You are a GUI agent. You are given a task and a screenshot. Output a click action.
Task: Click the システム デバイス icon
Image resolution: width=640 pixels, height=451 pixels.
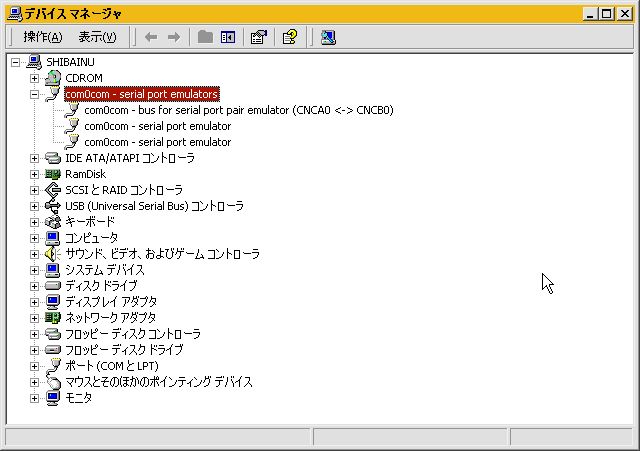53,270
